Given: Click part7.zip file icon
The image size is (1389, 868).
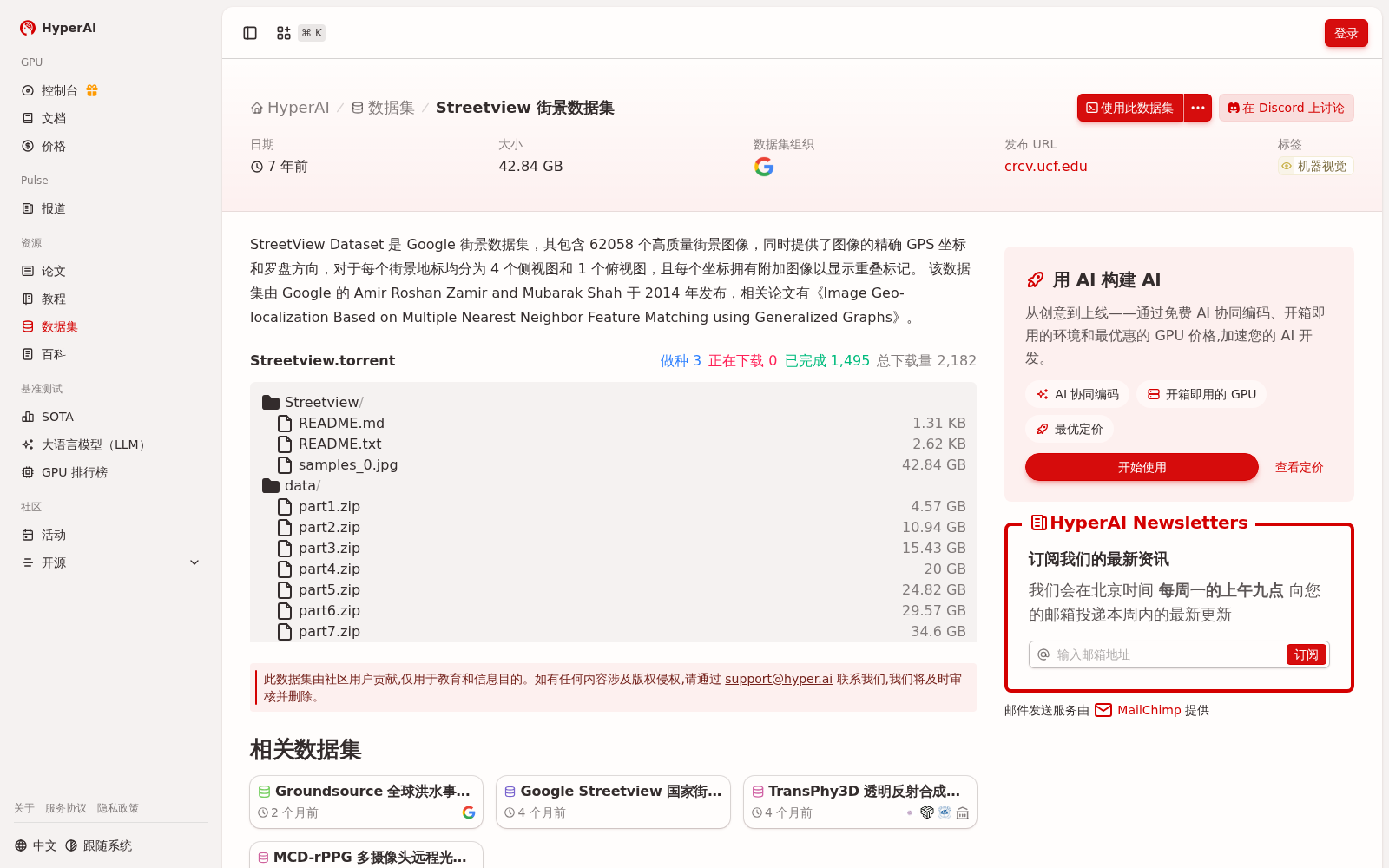Looking at the screenshot, I should coord(285,632).
